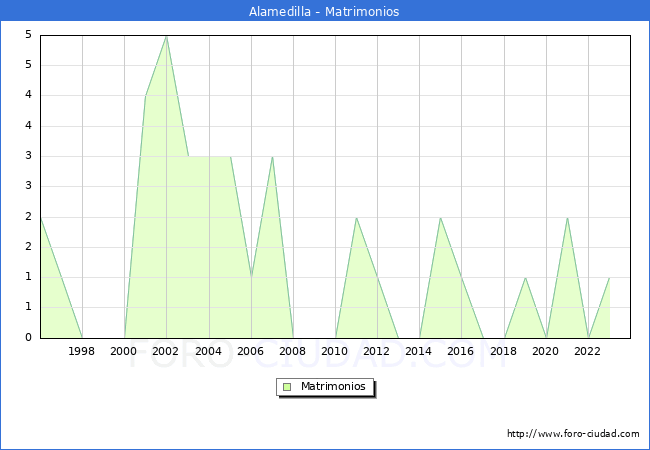
Task: Select the 2008 x-axis label
Action: click(x=293, y=351)
